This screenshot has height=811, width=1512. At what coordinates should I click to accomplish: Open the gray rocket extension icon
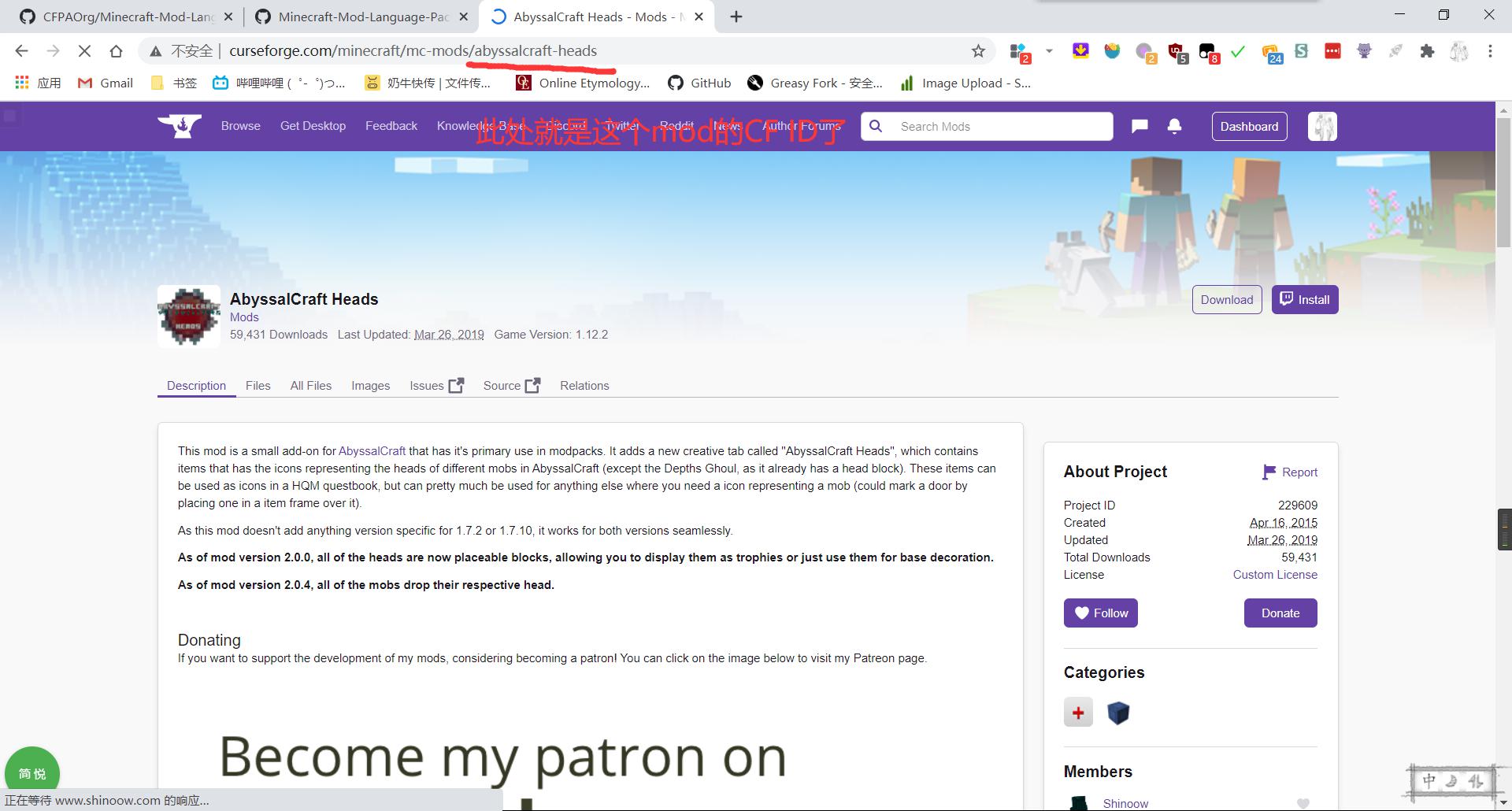1395,51
